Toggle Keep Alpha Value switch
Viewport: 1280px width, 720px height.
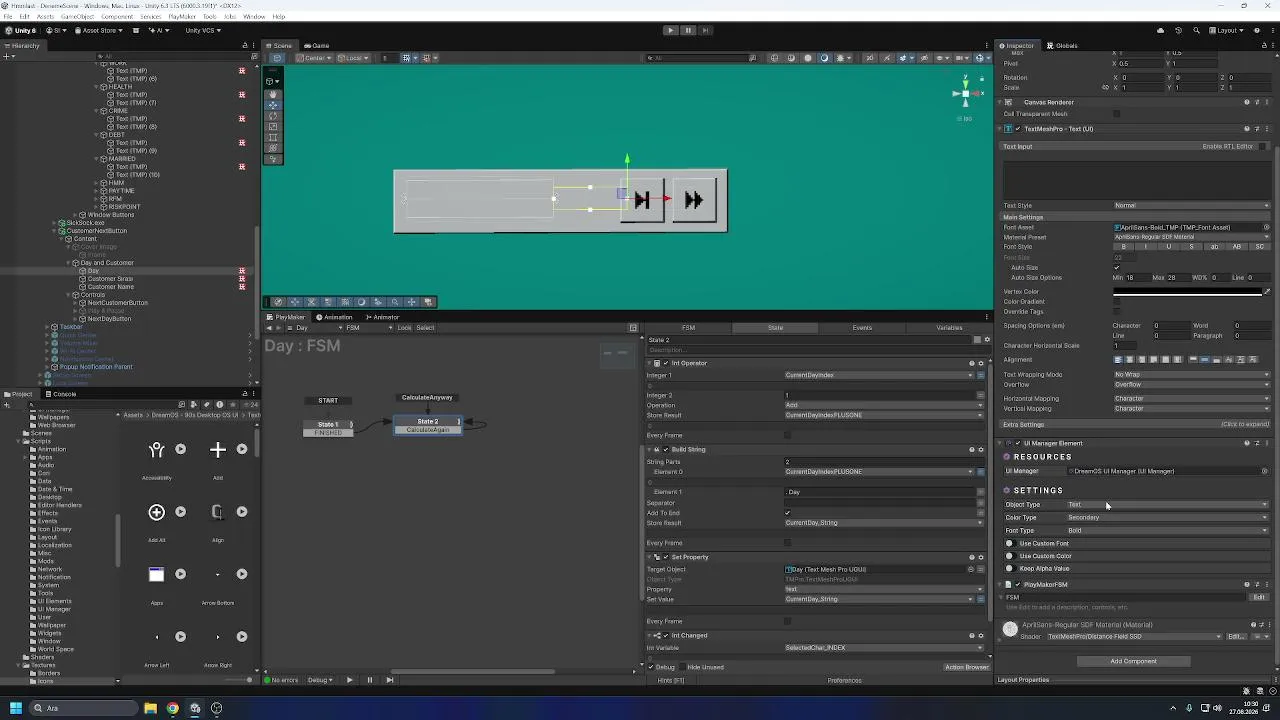(1009, 569)
